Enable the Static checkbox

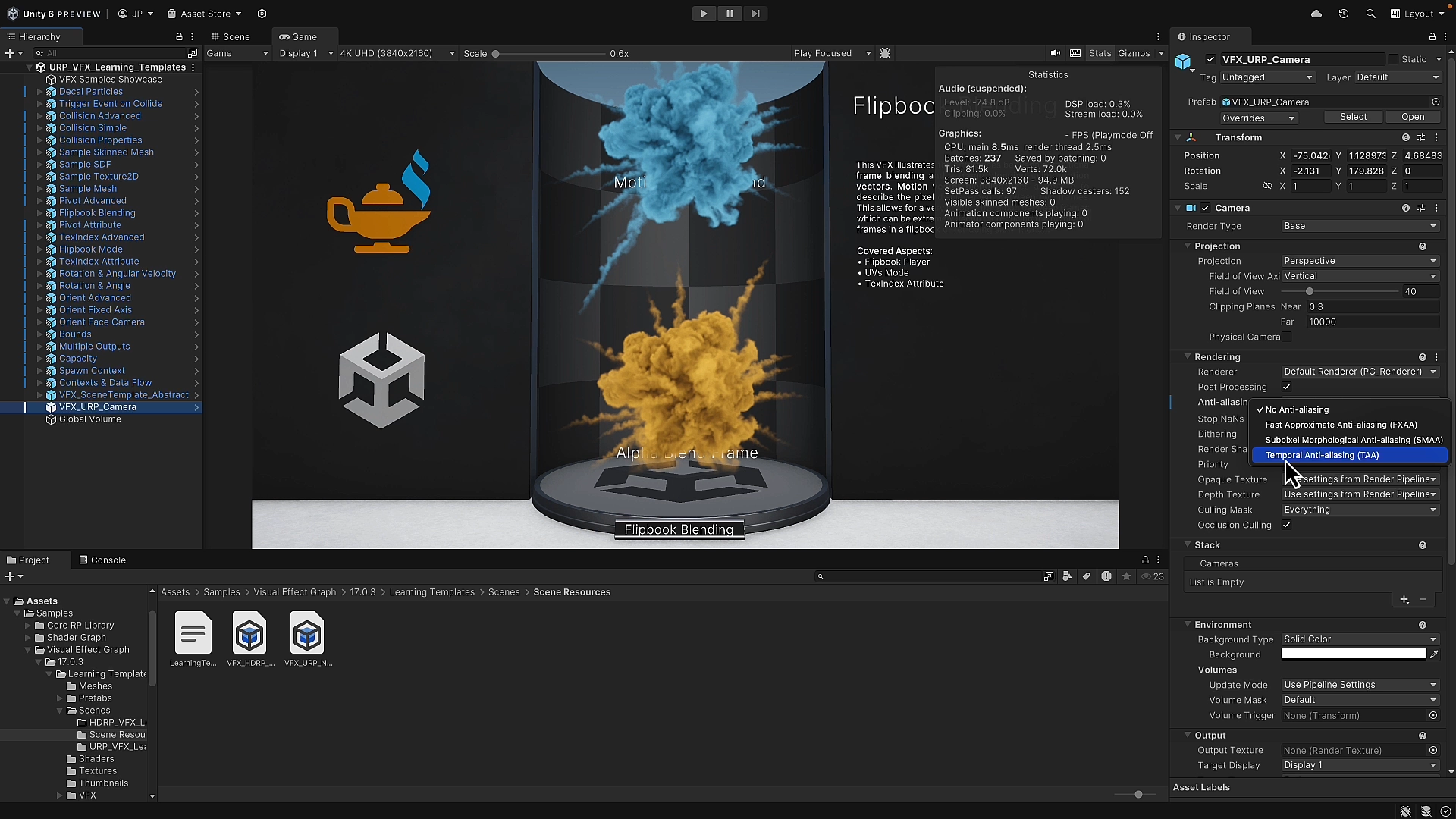1393,59
